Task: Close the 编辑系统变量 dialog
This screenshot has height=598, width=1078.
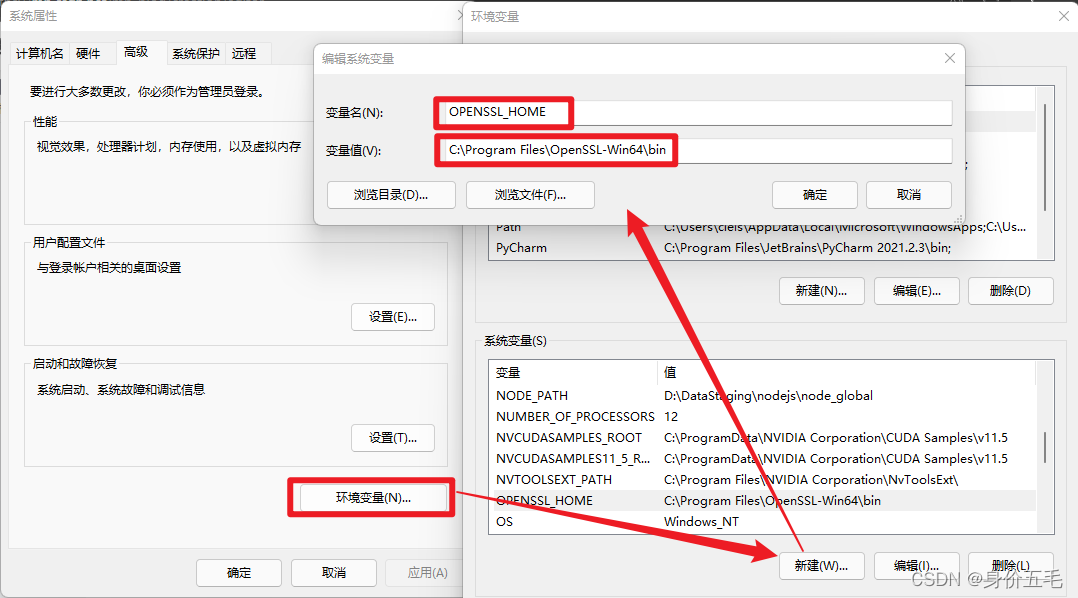Action: pyautogui.click(x=949, y=59)
